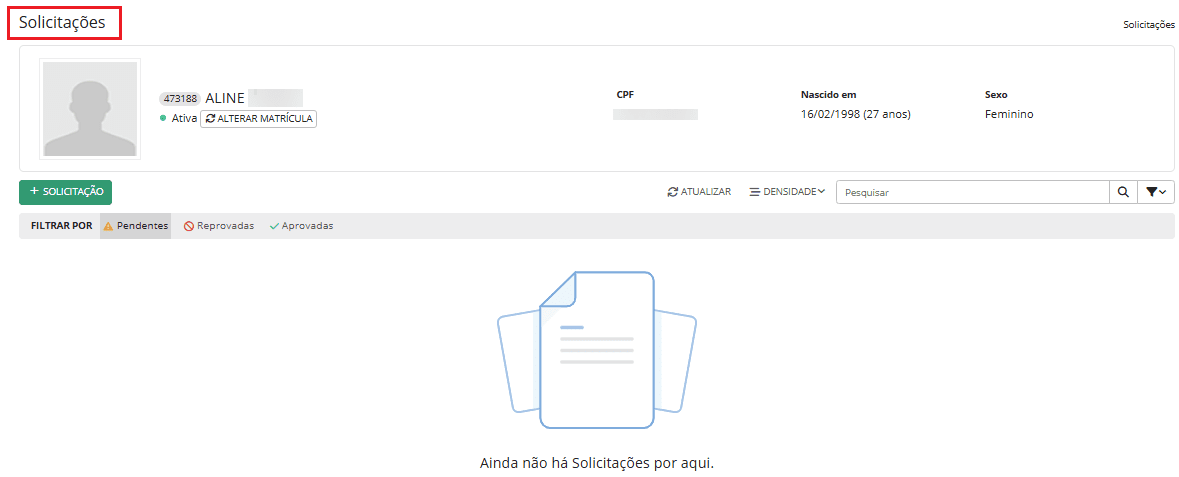The height and width of the screenshot is (477, 1179).
Task: Refresh the list with ATUALIZAR
Action: [699, 192]
